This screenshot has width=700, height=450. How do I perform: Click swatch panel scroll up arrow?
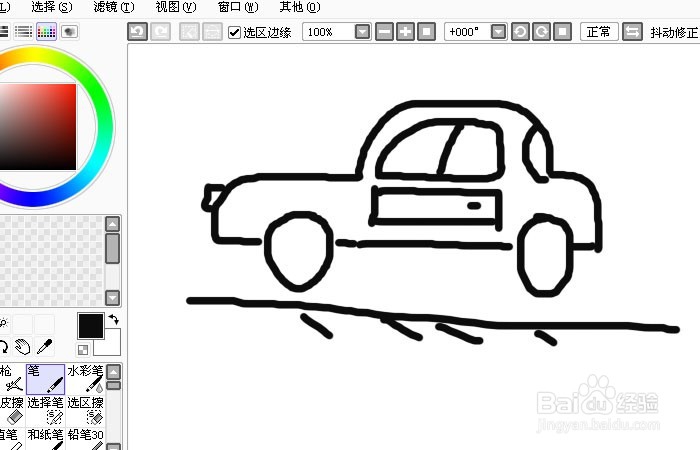click(x=112, y=224)
